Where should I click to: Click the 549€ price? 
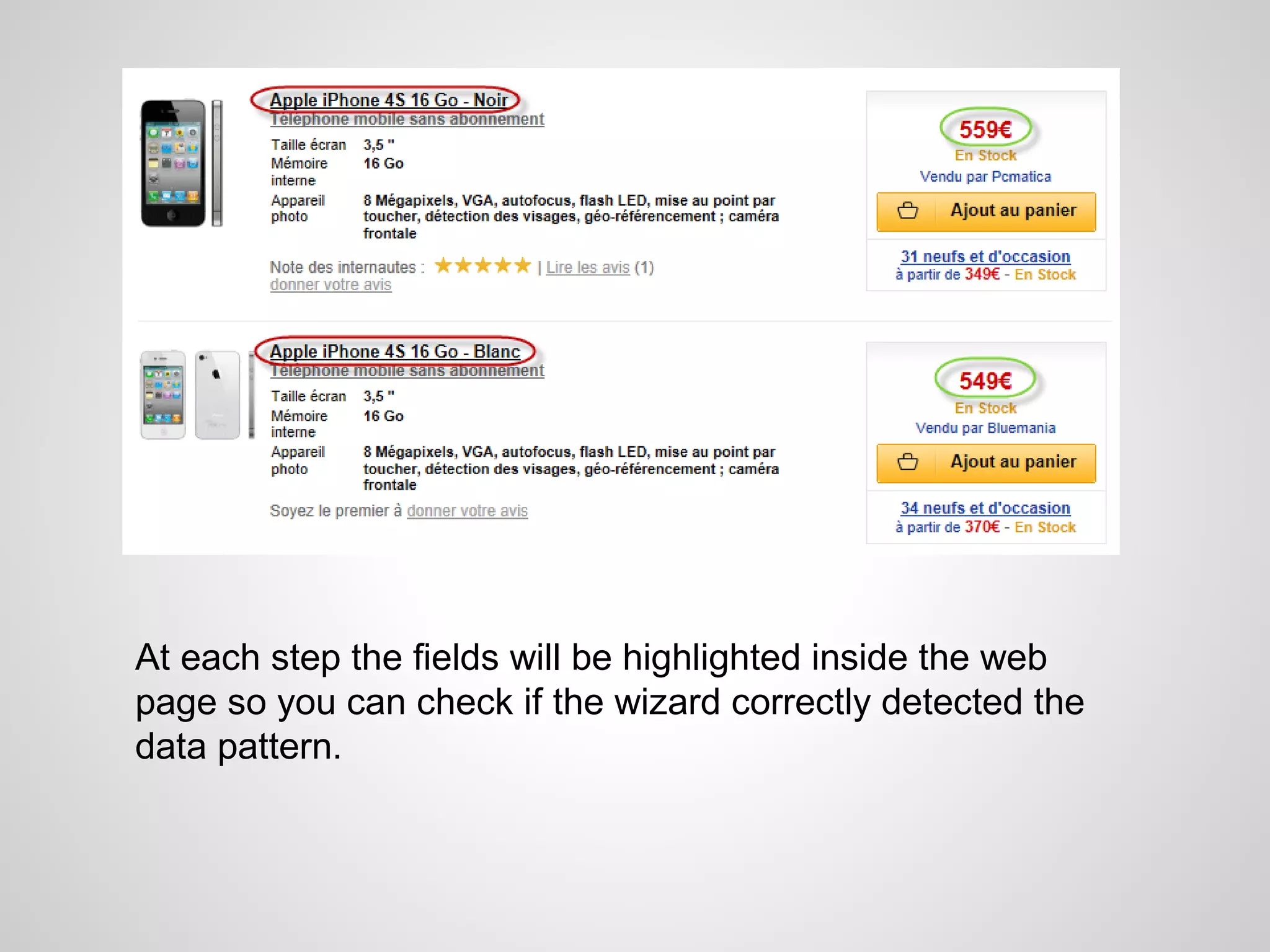pos(985,381)
